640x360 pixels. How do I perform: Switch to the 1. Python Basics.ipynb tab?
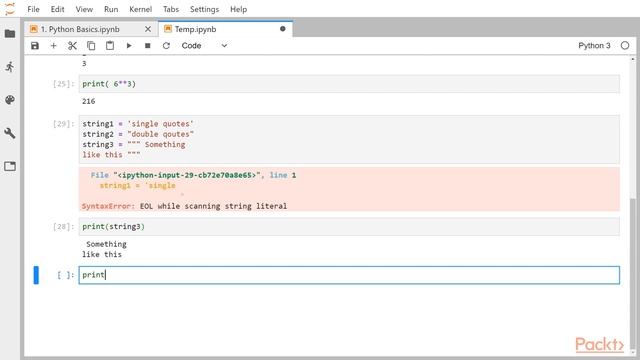tap(91, 29)
